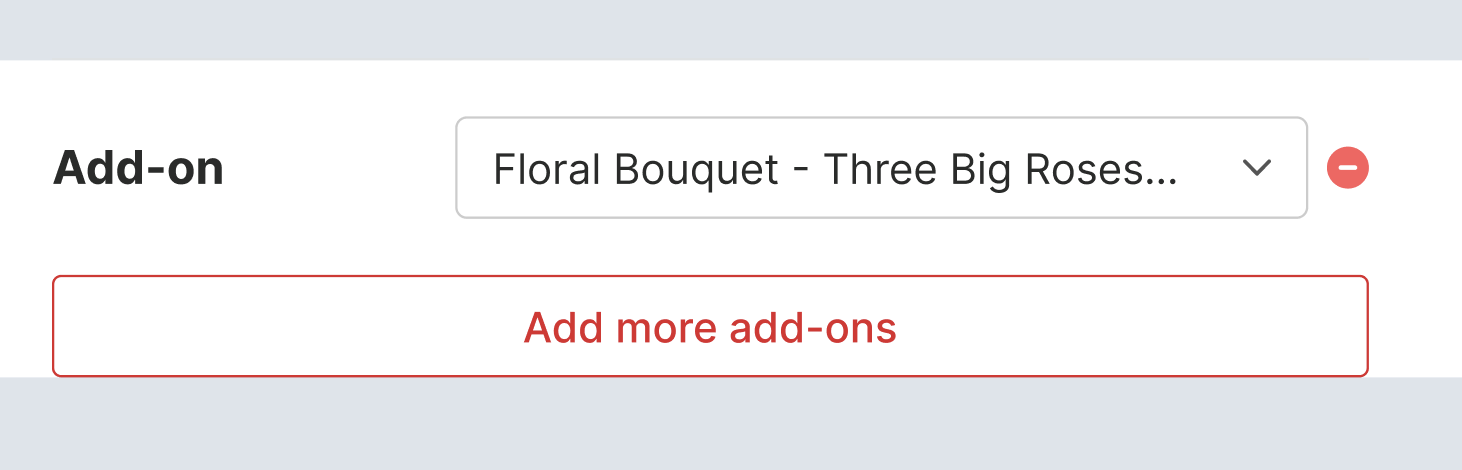The image size is (1462, 470).
Task: Click the truncated Three Big Roses text
Action: pos(1000,170)
